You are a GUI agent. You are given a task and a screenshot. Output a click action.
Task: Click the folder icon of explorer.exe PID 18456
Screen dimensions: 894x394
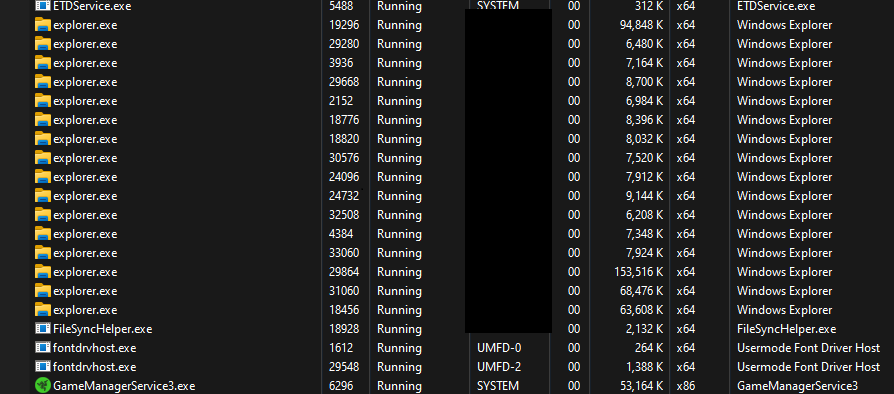tap(43, 310)
